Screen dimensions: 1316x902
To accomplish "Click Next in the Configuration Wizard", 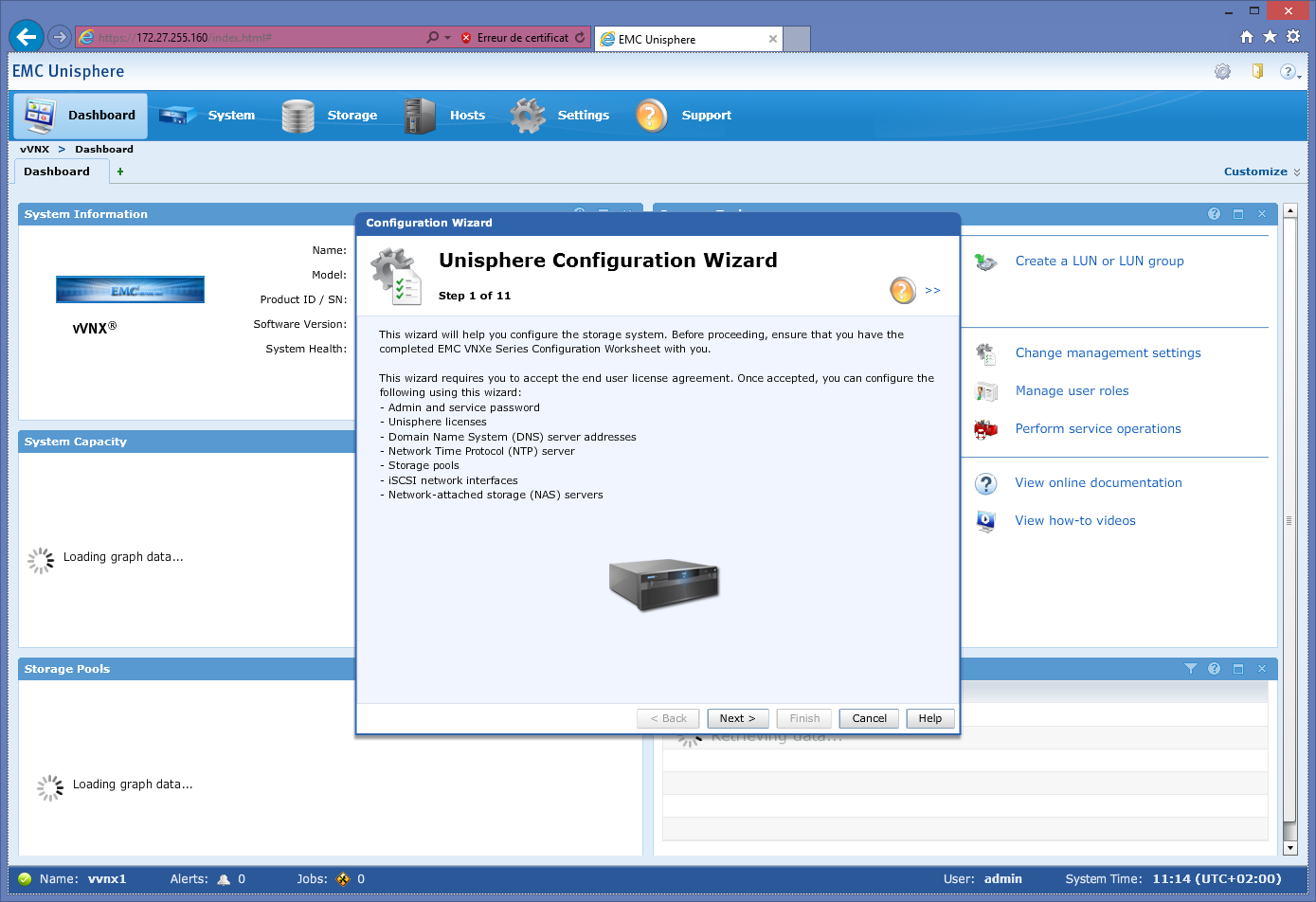I will [x=737, y=718].
